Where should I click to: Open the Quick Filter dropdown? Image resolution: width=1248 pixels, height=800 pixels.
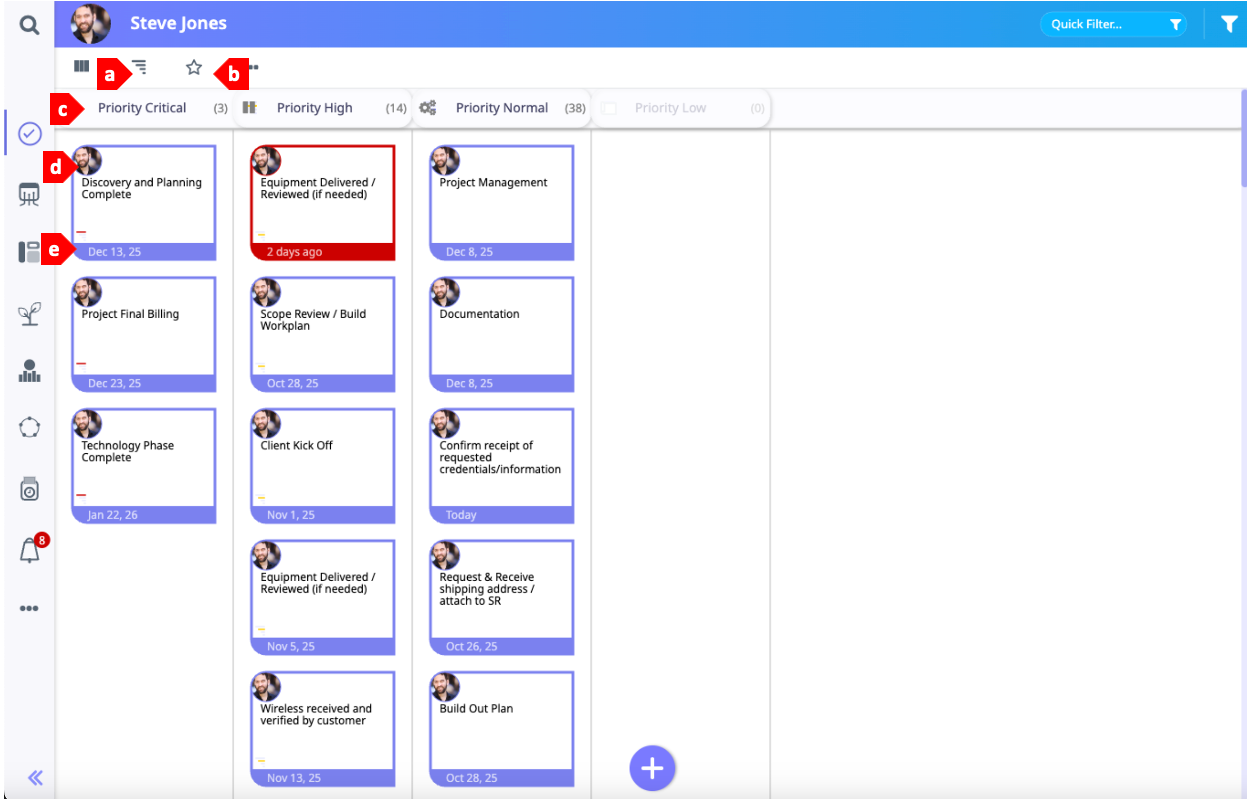point(1113,24)
